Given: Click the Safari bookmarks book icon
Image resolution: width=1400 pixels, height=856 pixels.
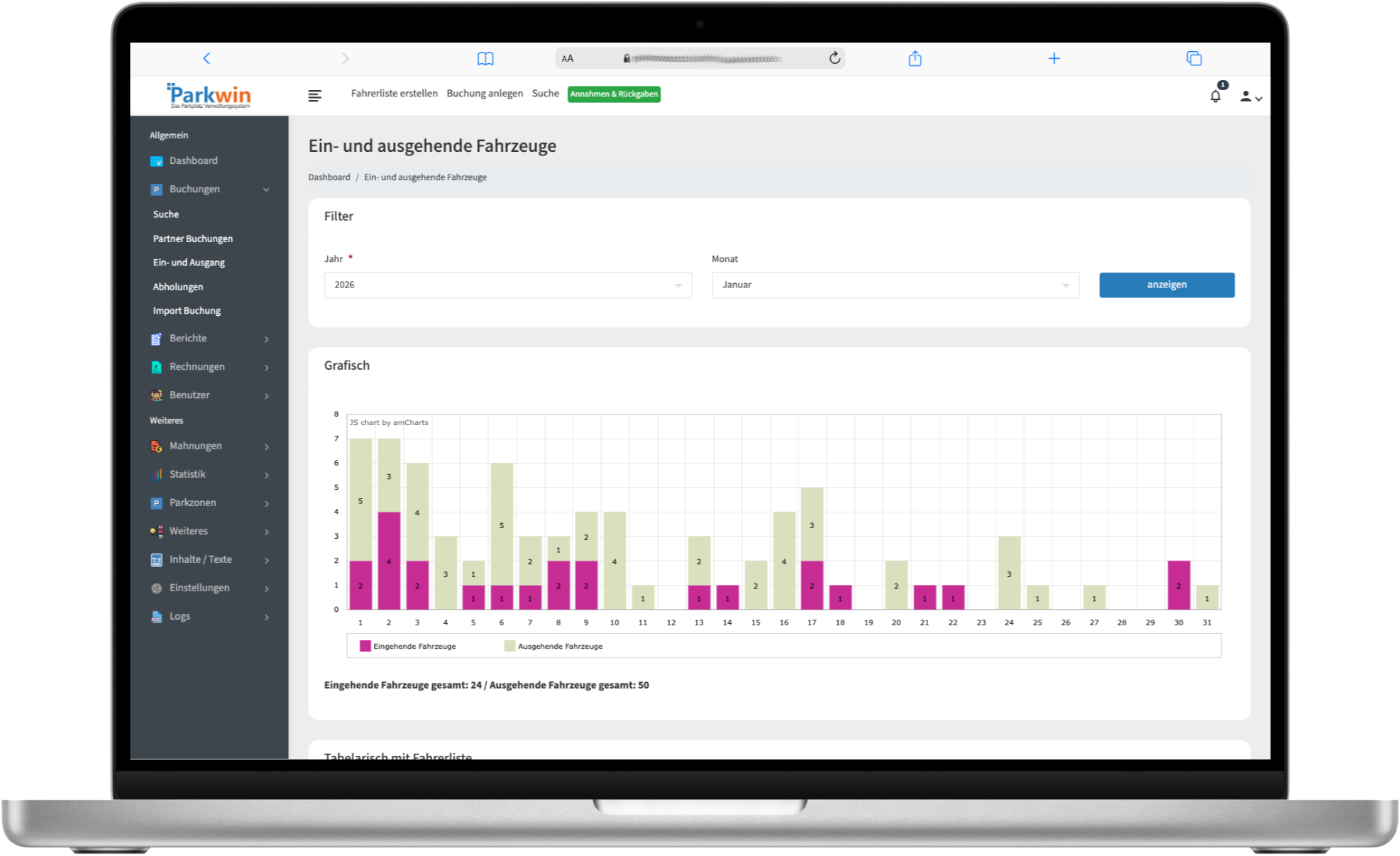Looking at the screenshot, I should pyautogui.click(x=485, y=59).
